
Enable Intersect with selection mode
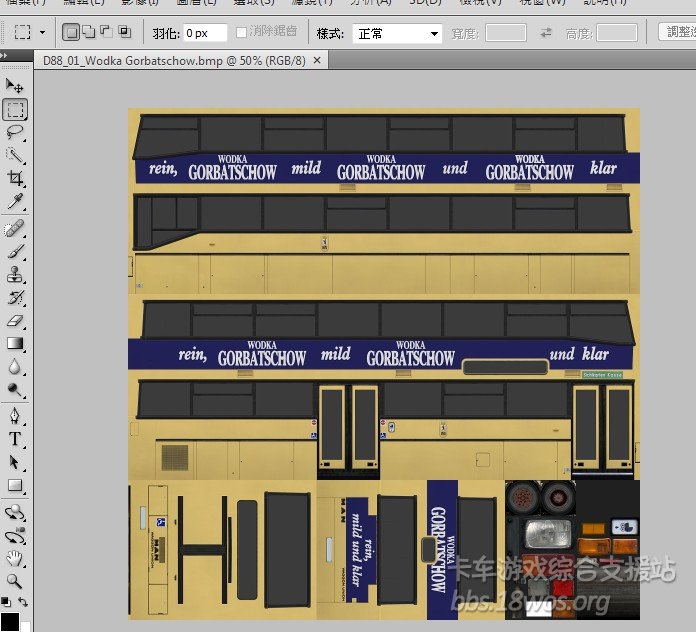(124, 32)
